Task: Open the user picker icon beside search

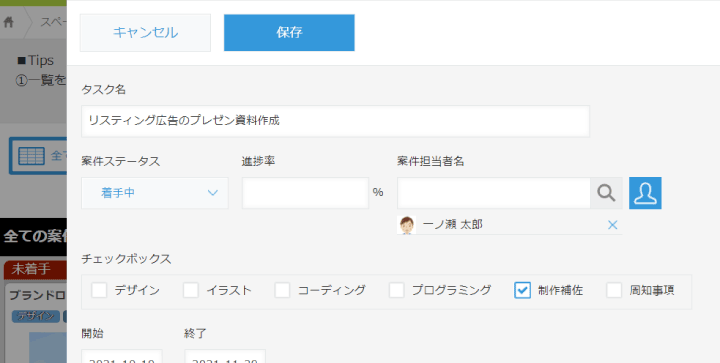Action: pos(645,193)
